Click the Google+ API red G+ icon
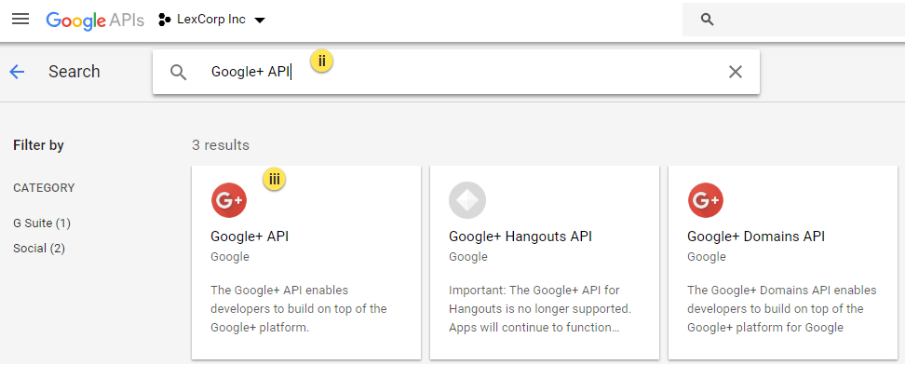This screenshot has height=365, width=905. pyautogui.click(x=229, y=200)
